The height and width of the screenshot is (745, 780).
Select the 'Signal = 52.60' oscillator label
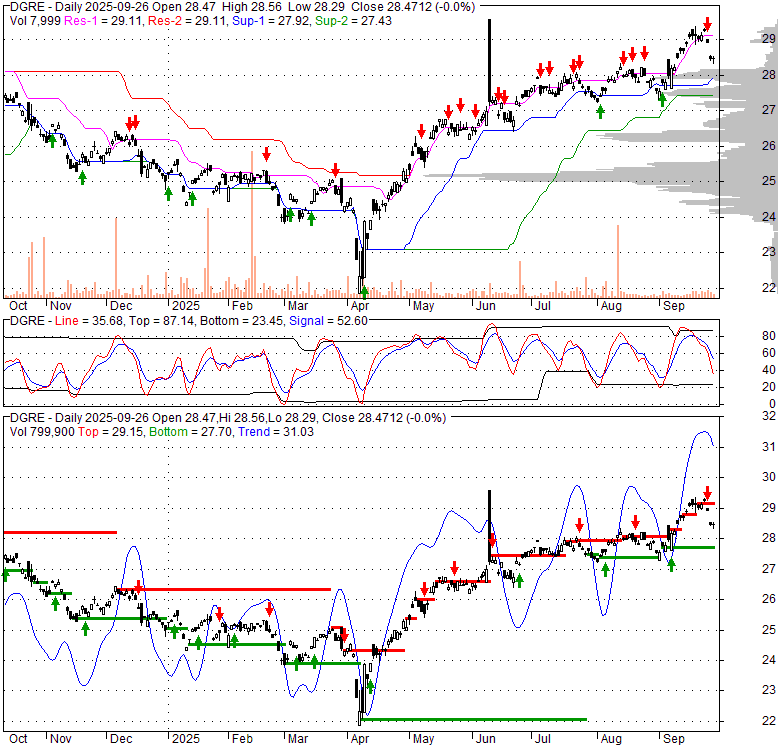click(328, 321)
